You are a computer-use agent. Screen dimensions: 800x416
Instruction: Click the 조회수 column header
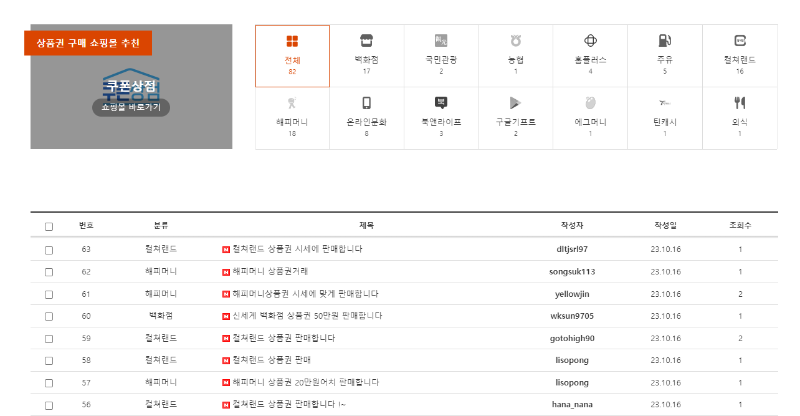tap(740, 225)
